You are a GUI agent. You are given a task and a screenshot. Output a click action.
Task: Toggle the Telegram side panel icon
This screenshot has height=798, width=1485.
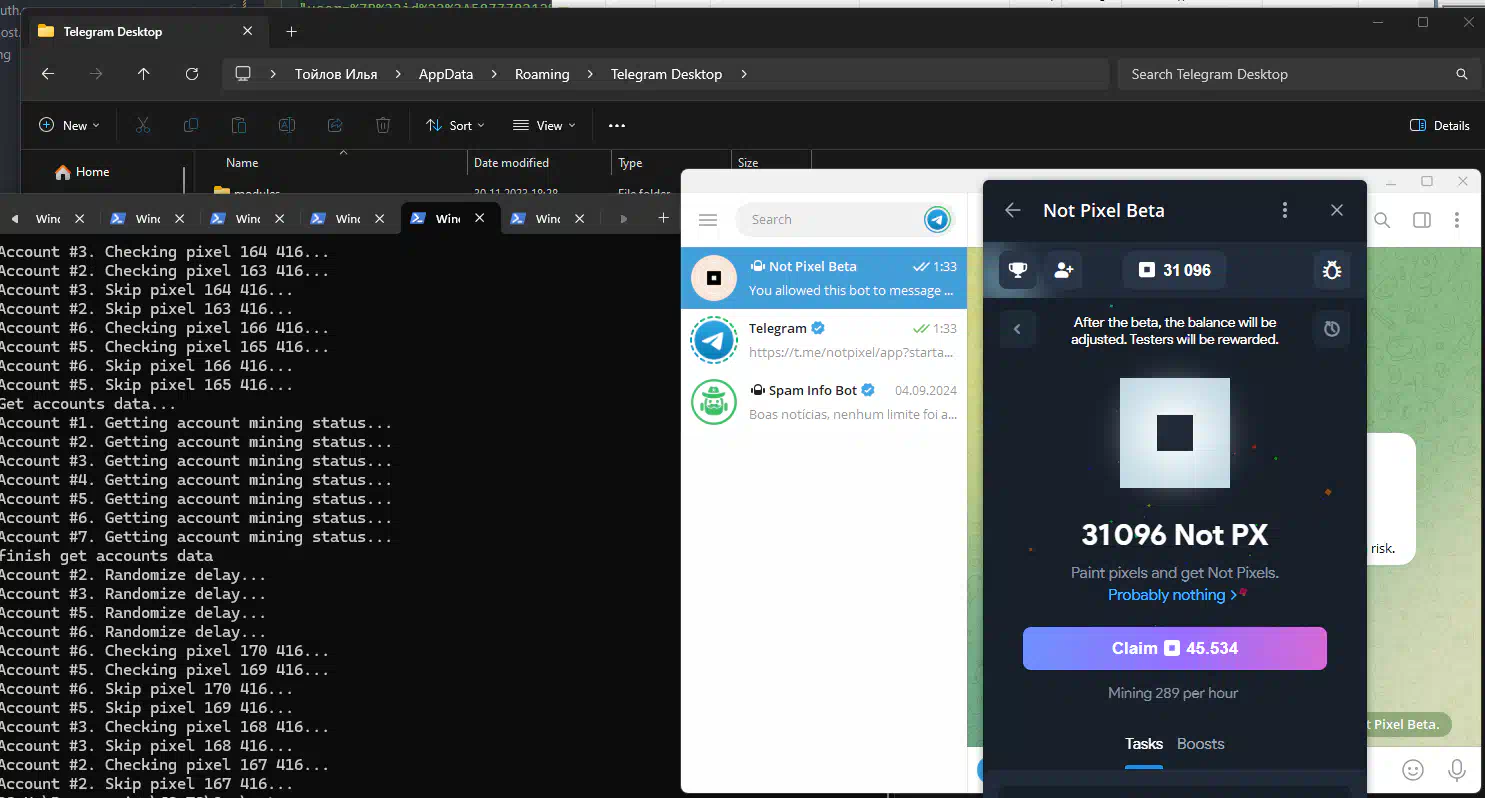coord(1421,220)
